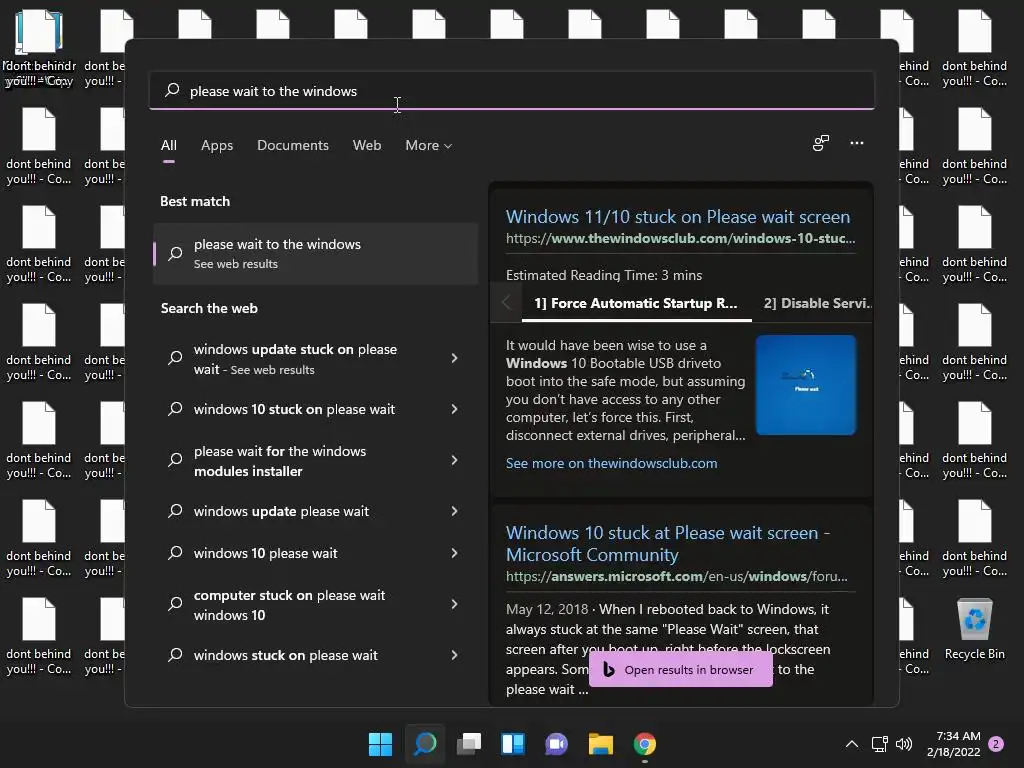Open File Explorer from the taskbar
Viewport: 1024px width, 768px height.
pos(601,744)
